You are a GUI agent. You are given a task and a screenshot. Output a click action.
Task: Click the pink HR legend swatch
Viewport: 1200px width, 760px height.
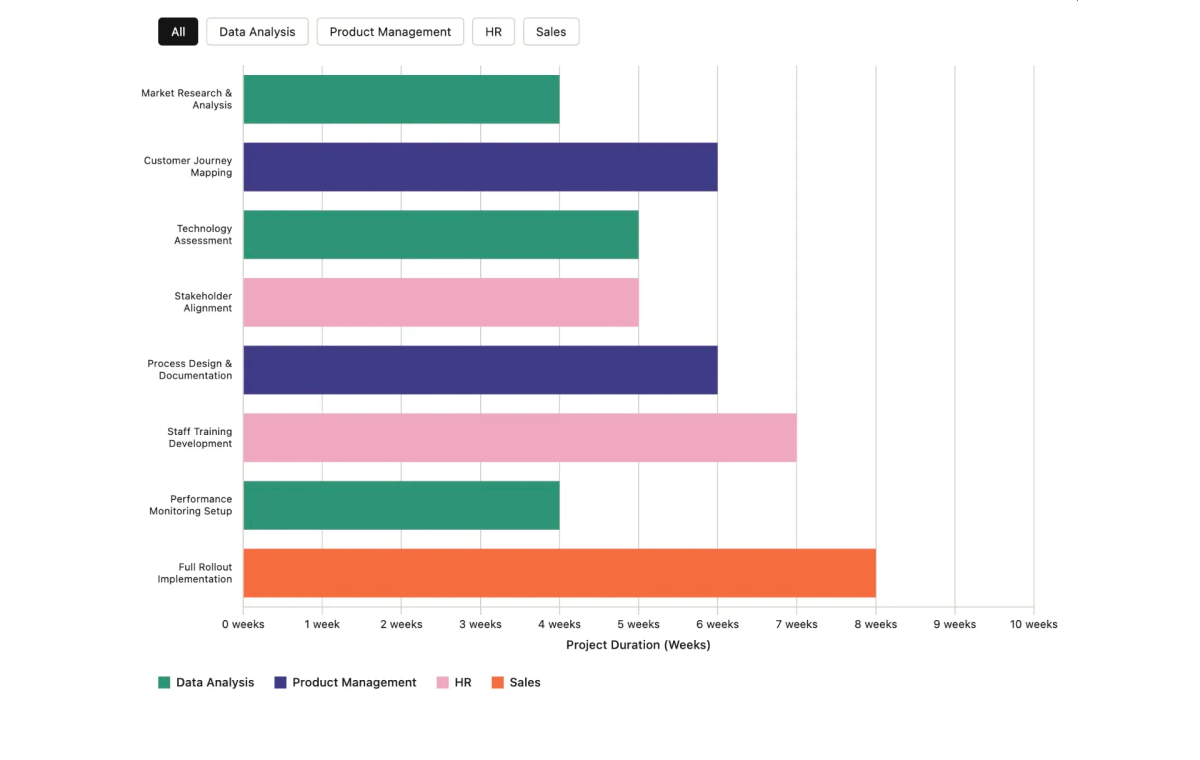[443, 683]
